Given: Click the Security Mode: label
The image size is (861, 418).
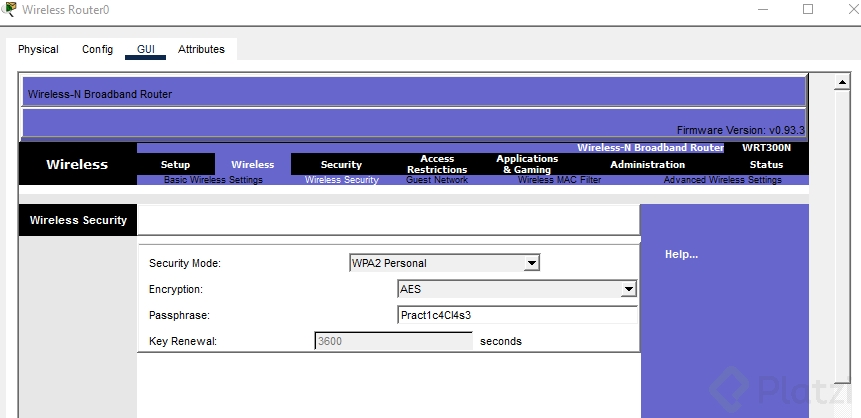Looking at the screenshot, I should pos(184,263).
